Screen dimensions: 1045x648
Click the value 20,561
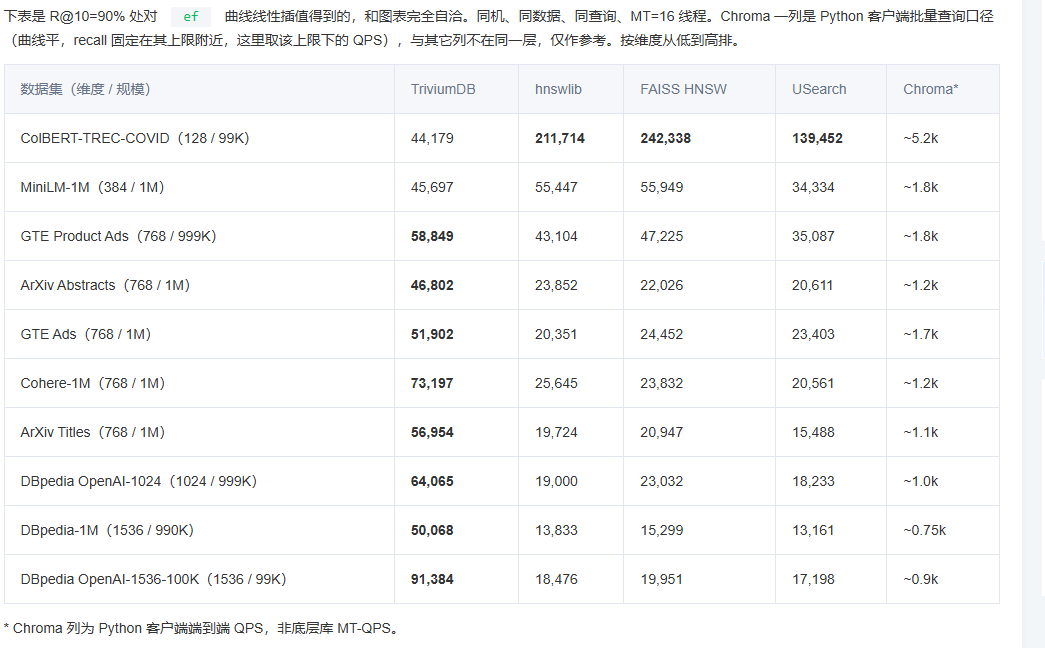coord(812,383)
